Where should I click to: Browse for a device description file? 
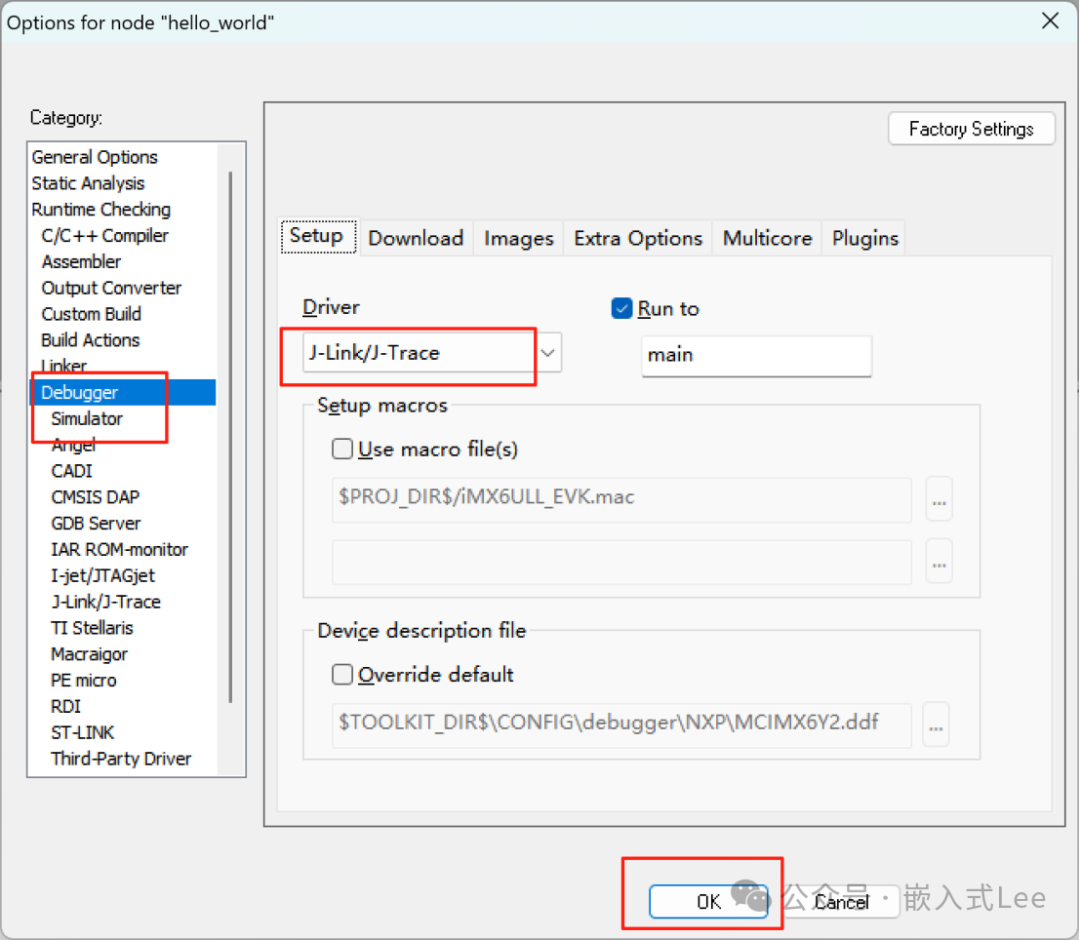tap(935, 724)
